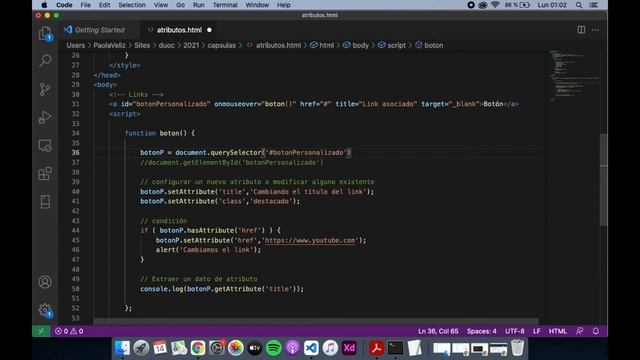Open the Trash in the Dock
The width and height of the screenshot is (640, 360).
(517, 348)
